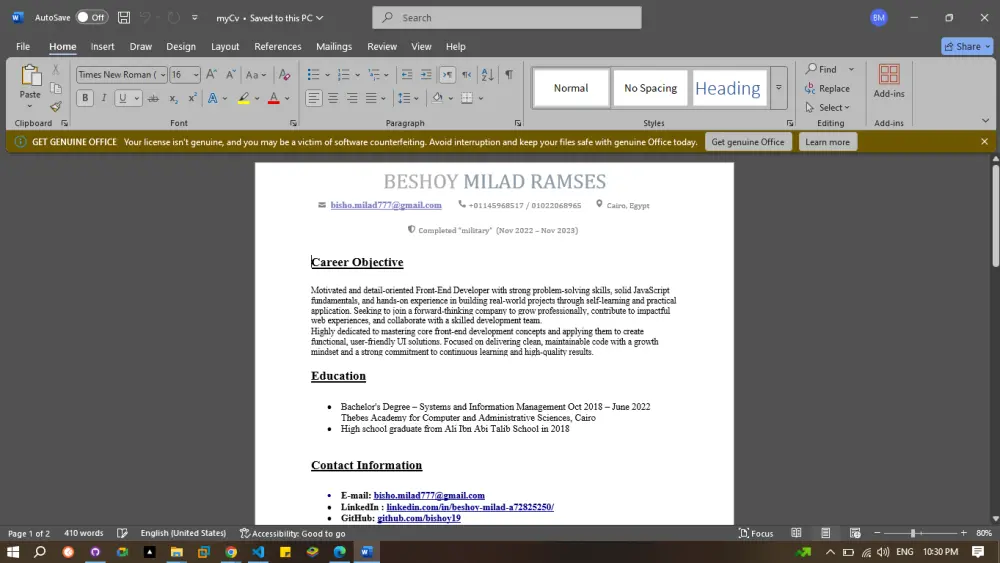Screen dimensions: 1000x563
Task: Apply the No Spacing style
Action: 650,88
